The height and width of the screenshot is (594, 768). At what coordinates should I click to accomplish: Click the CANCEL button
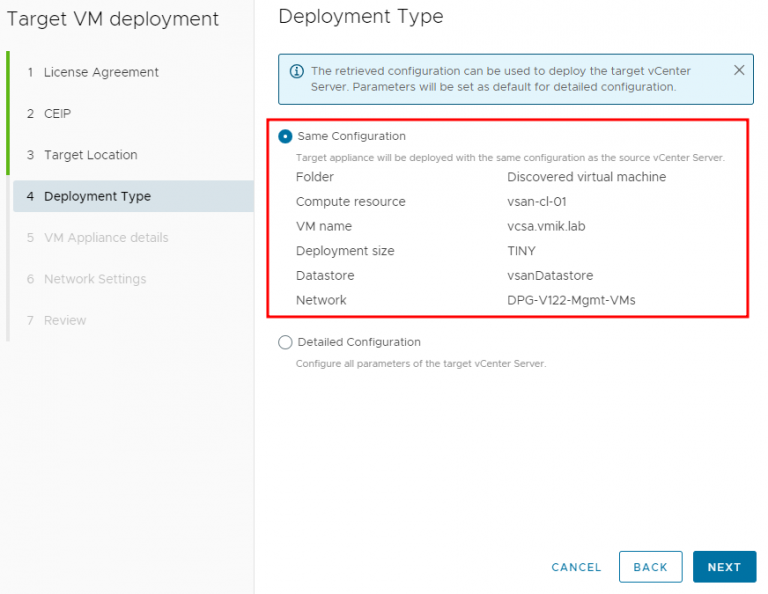pyautogui.click(x=576, y=567)
